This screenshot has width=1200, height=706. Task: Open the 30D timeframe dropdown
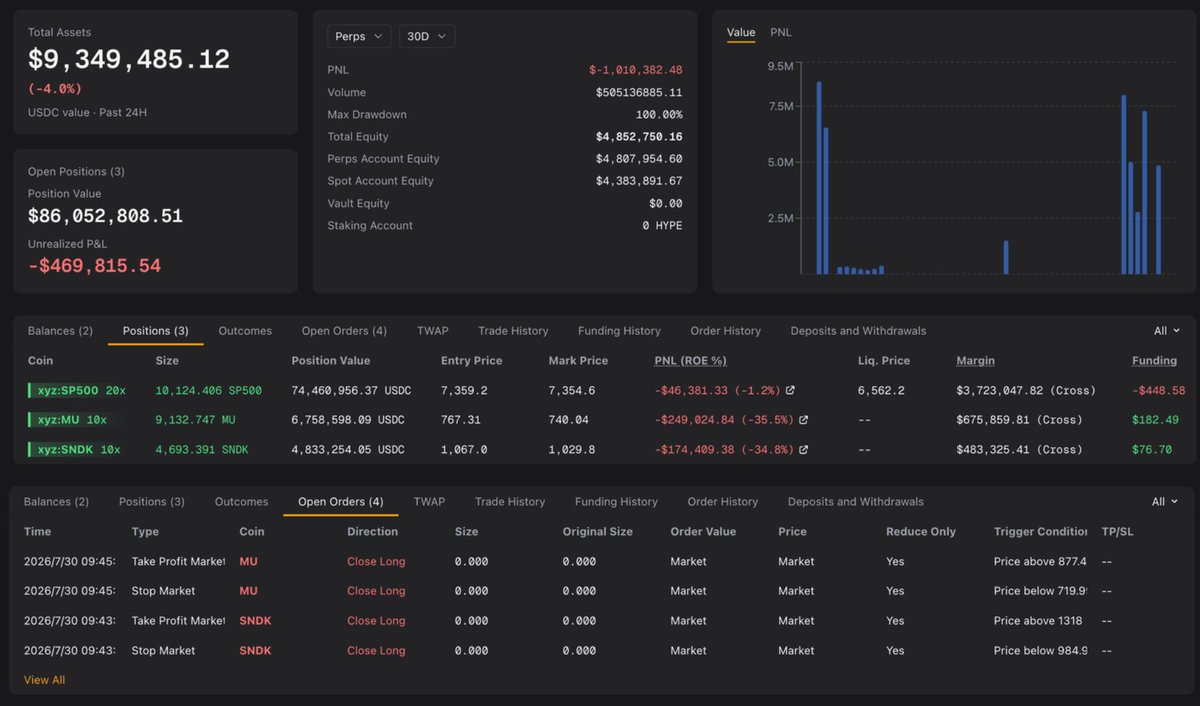[x=427, y=36]
